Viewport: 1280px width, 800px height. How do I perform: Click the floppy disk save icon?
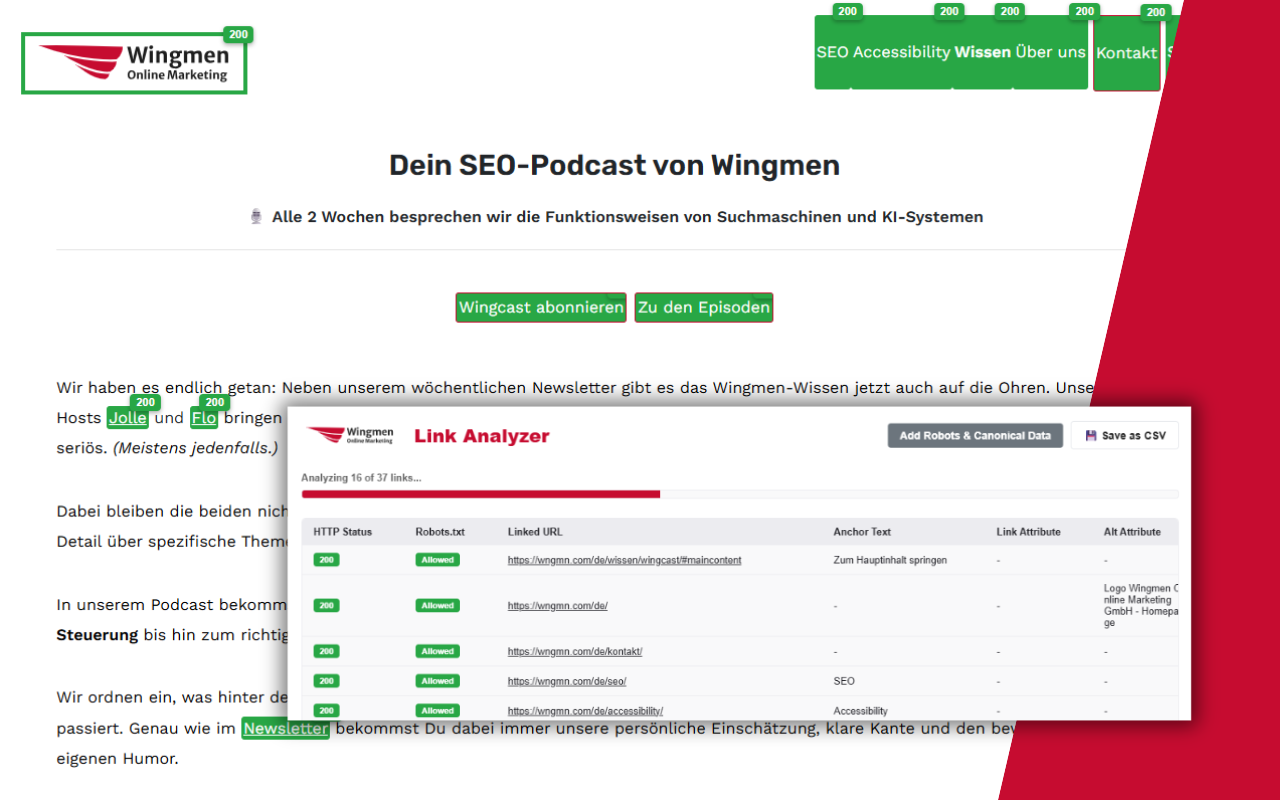[1091, 436]
